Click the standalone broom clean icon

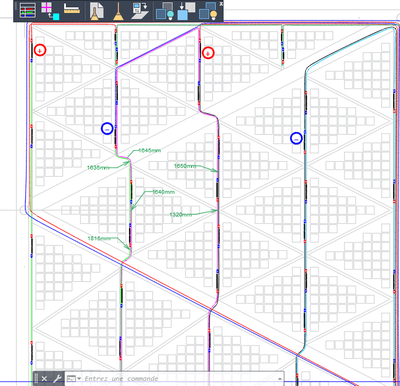[118, 11]
